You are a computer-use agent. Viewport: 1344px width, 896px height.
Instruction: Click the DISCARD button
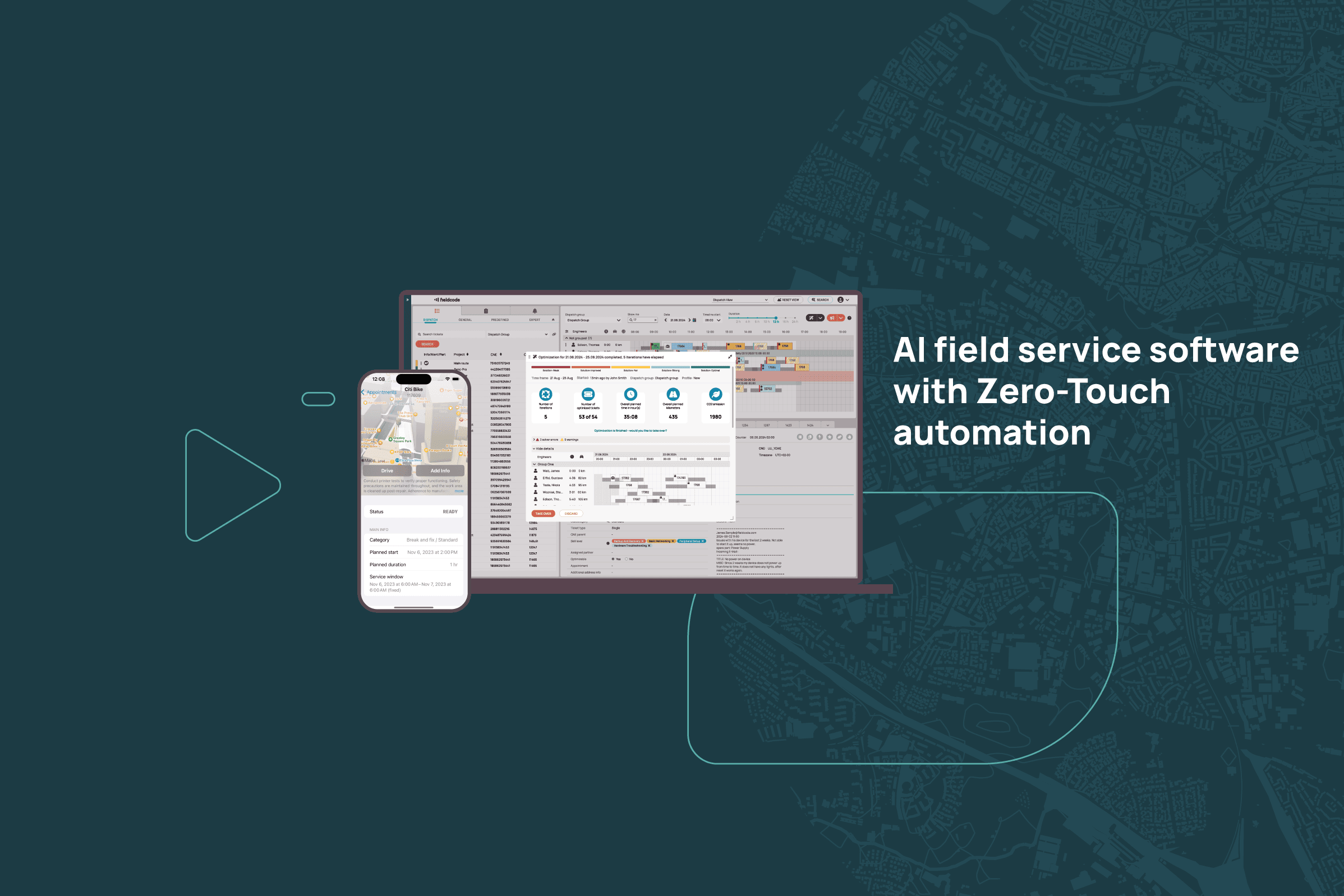pyautogui.click(x=570, y=513)
